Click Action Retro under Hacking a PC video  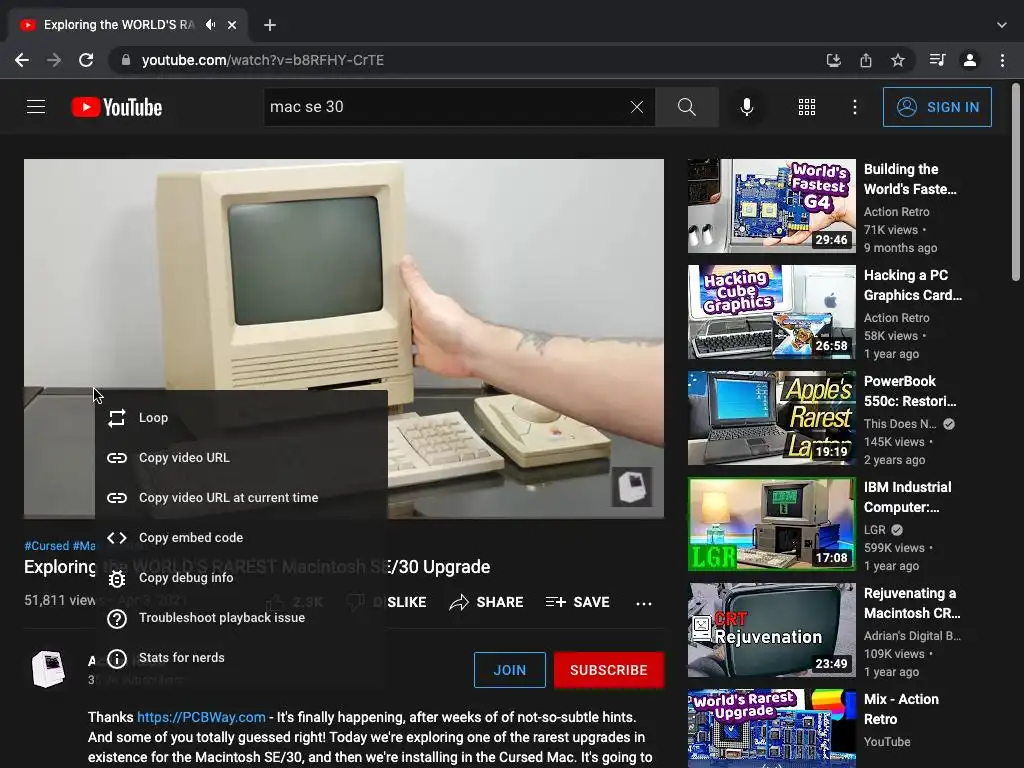pyautogui.click(x=897, y=317)
